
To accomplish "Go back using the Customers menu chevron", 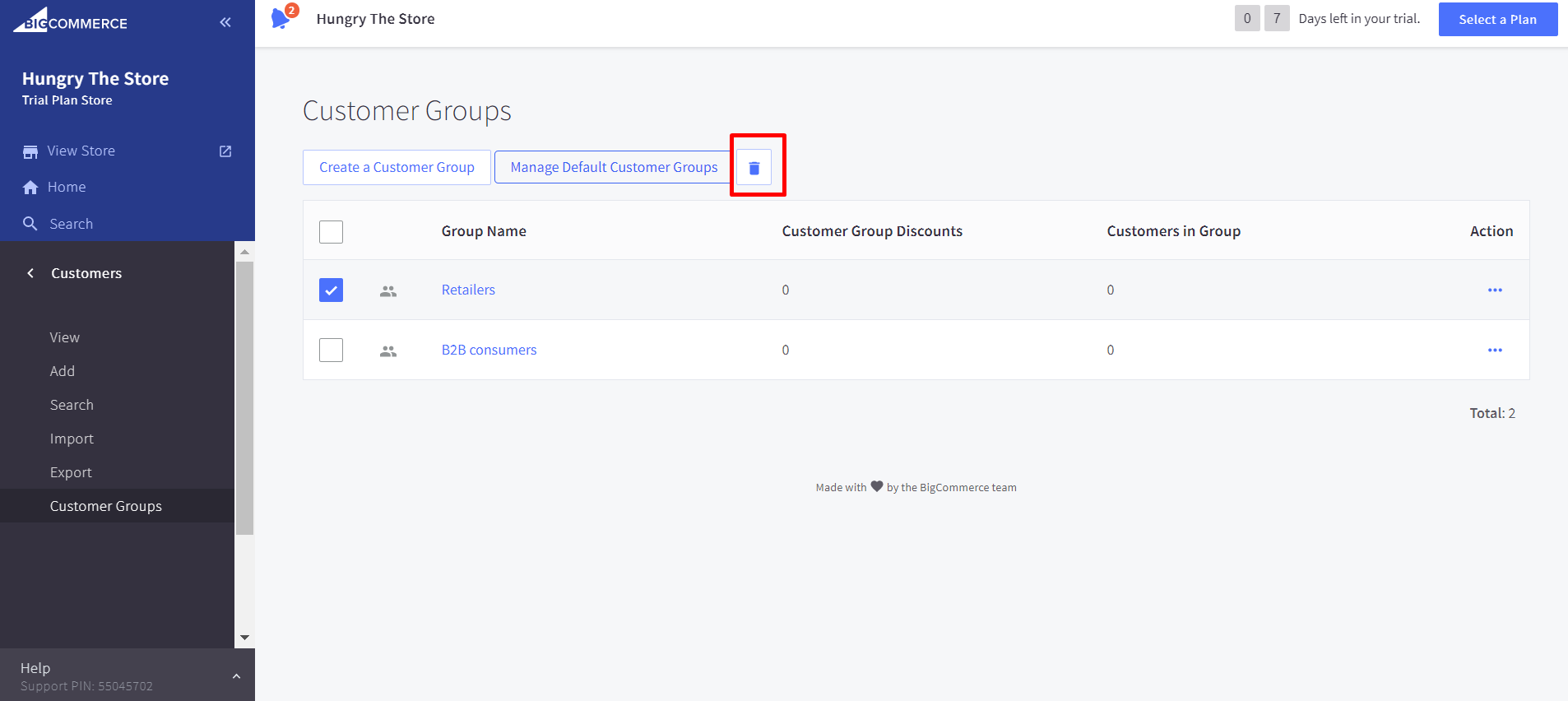I will point(30,273).
